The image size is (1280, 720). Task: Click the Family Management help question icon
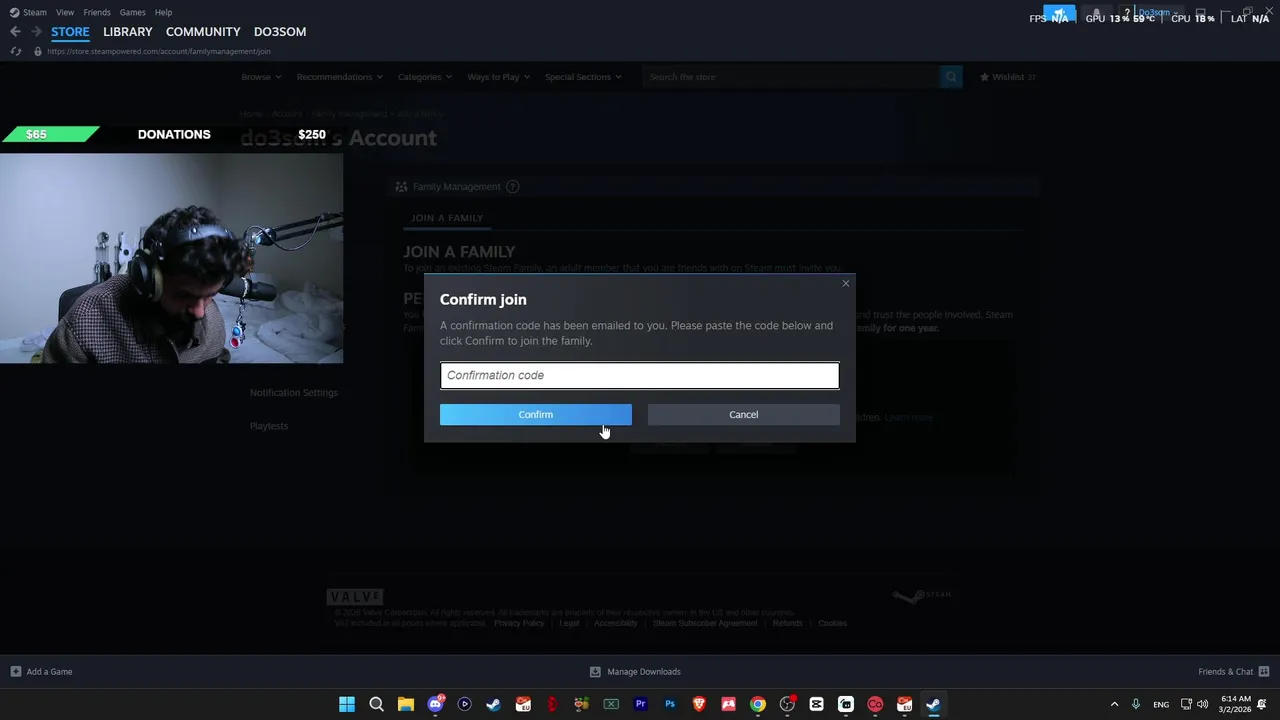pos(512,187)
